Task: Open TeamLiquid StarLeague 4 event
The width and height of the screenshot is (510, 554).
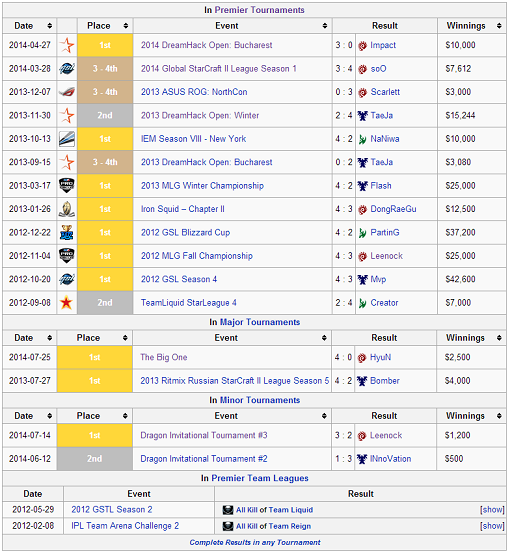Action: pos(189,303)
